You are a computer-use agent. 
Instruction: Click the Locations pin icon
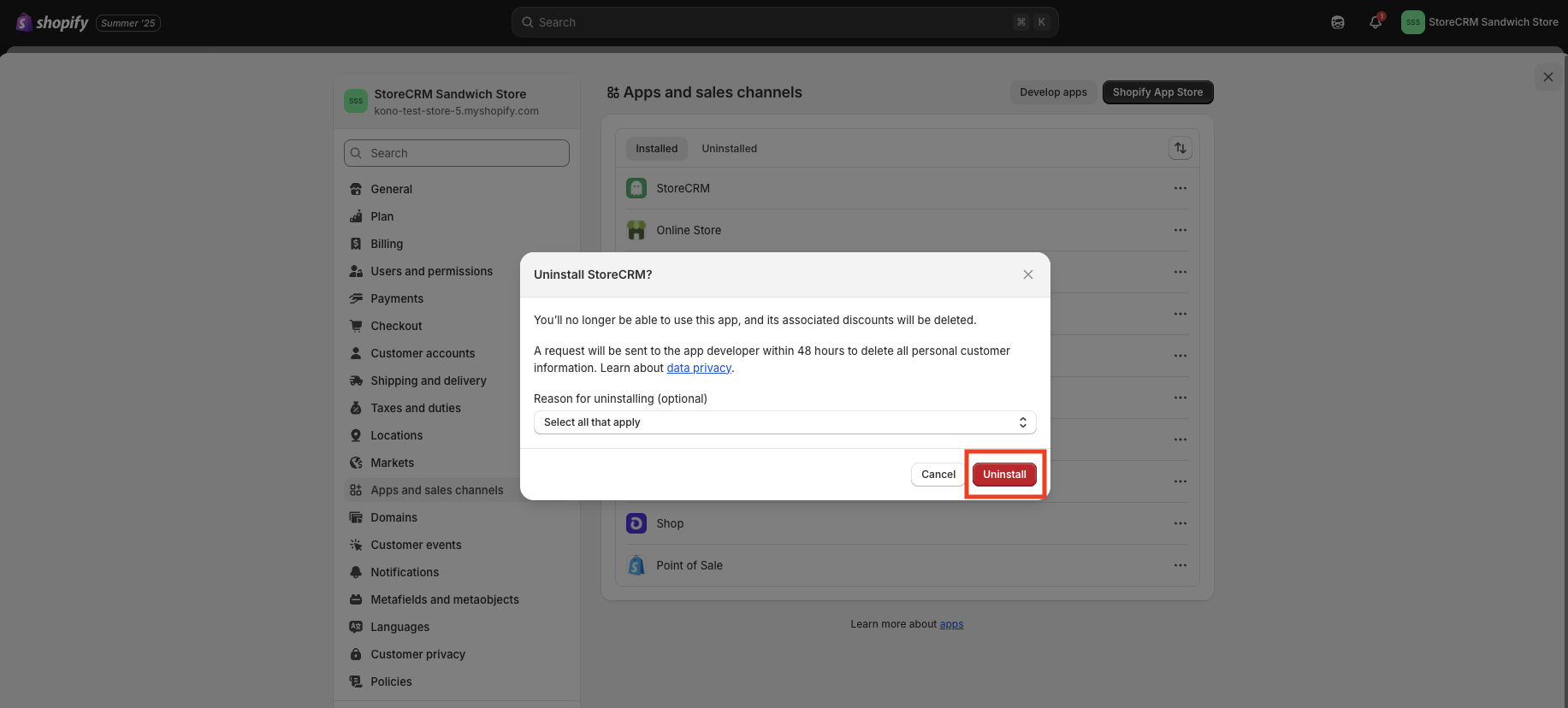pyautogui.click(x=356, y=435)
